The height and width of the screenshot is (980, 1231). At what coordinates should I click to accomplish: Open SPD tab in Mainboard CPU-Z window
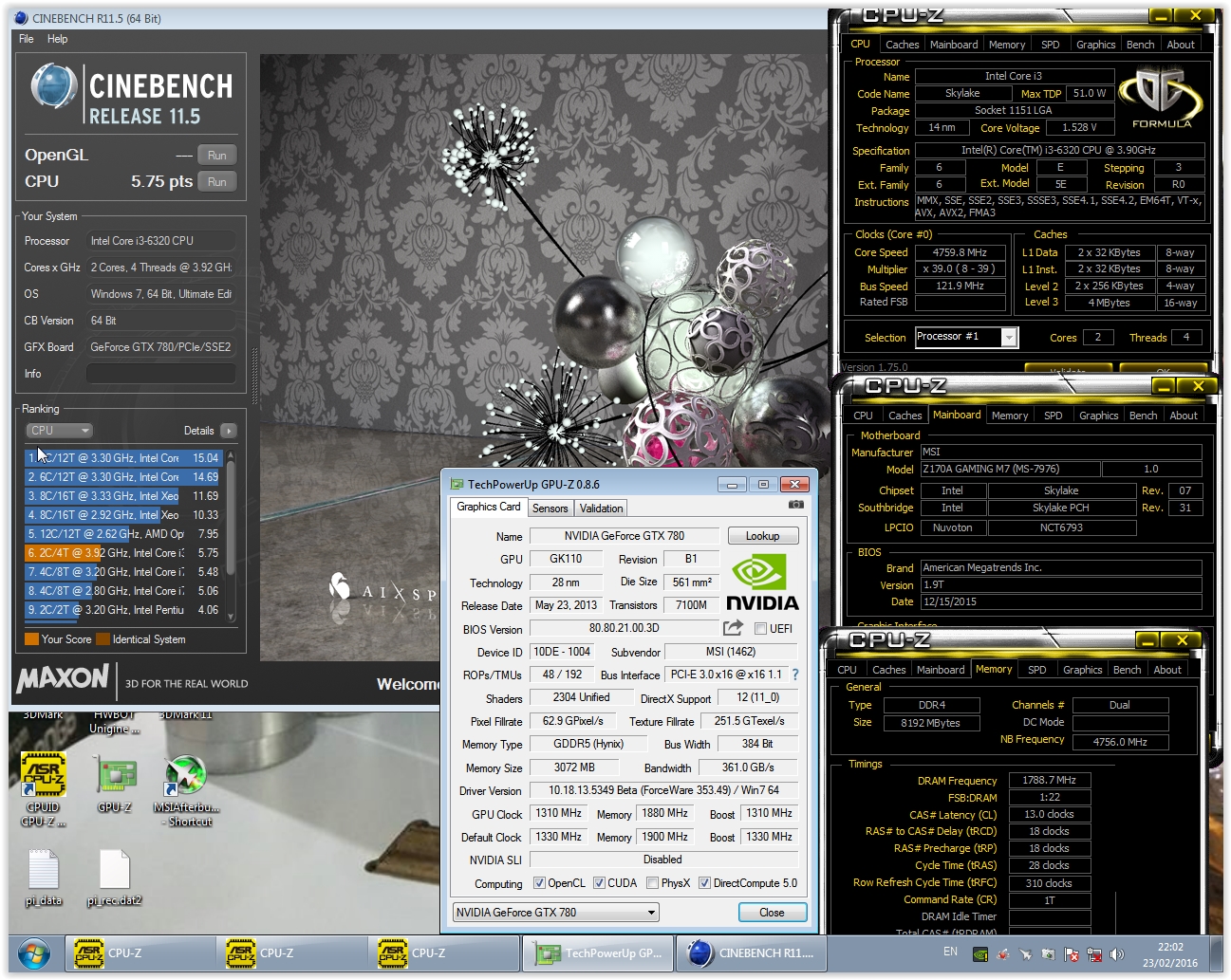tap(1053, 416)
